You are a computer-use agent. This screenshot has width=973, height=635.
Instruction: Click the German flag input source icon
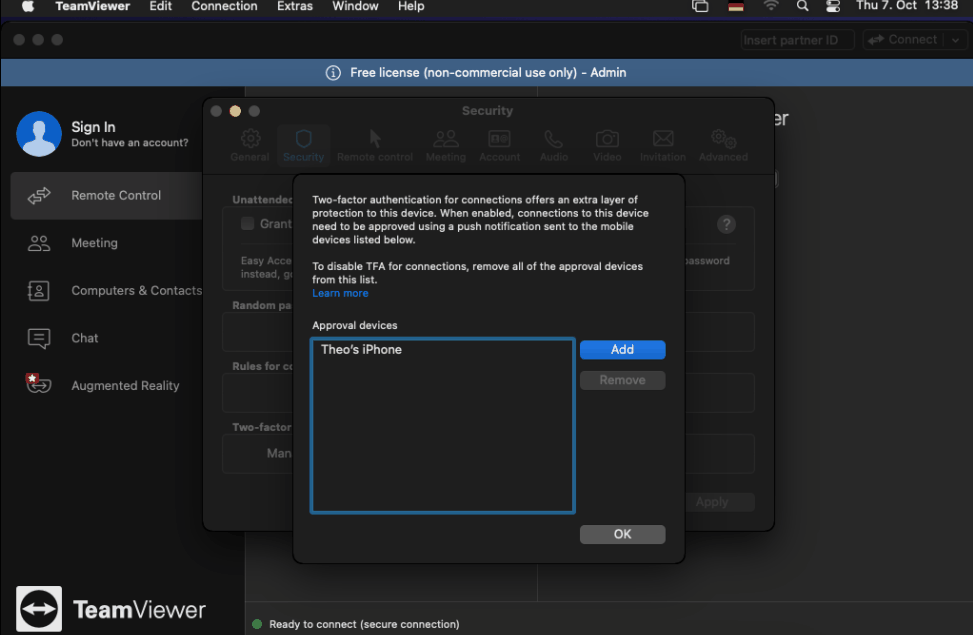736,6
